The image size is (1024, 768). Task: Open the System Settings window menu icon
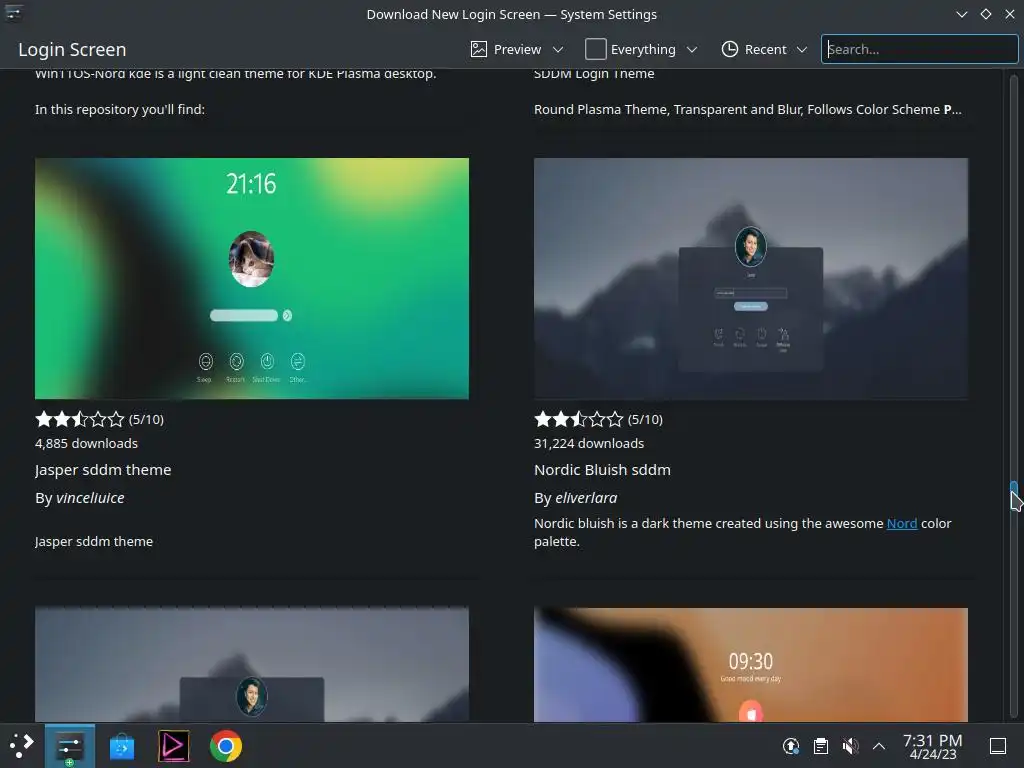(14, 14)
